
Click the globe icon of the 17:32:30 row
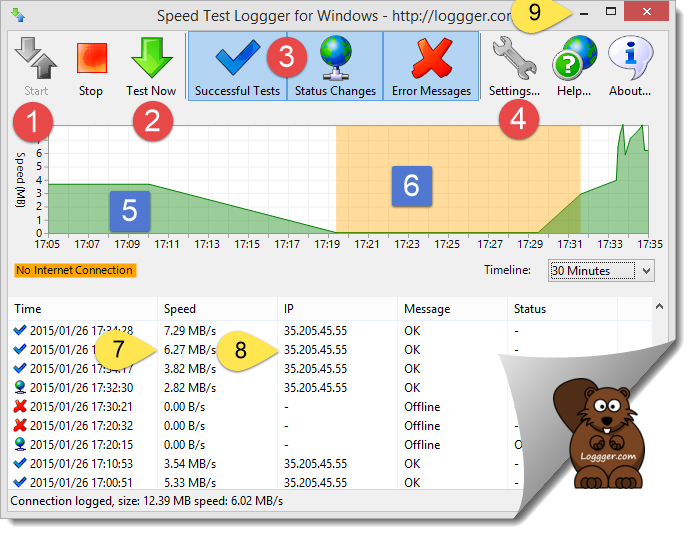click(20, 387)
